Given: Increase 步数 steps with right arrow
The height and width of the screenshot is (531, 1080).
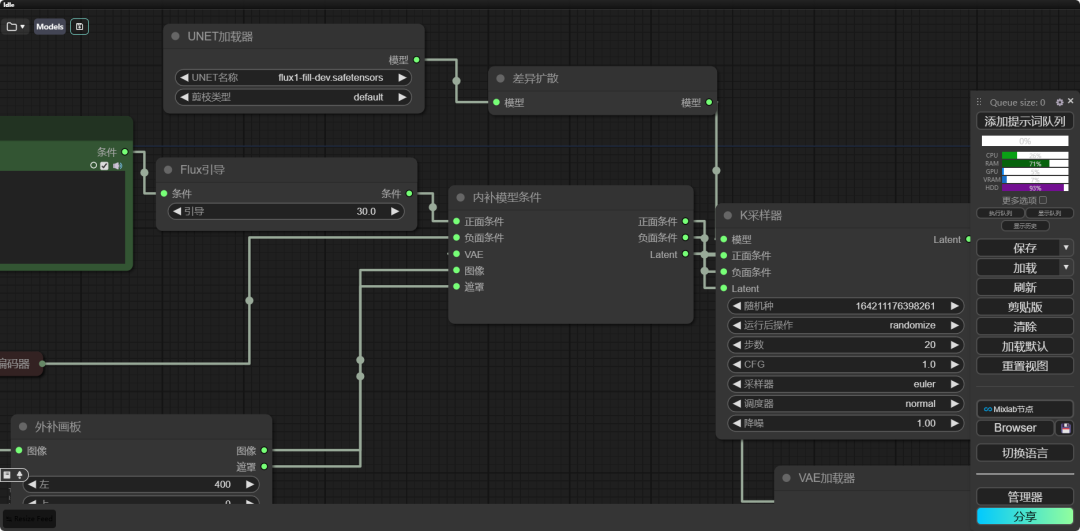Looking at the screenshot, I should coord(955,345).
